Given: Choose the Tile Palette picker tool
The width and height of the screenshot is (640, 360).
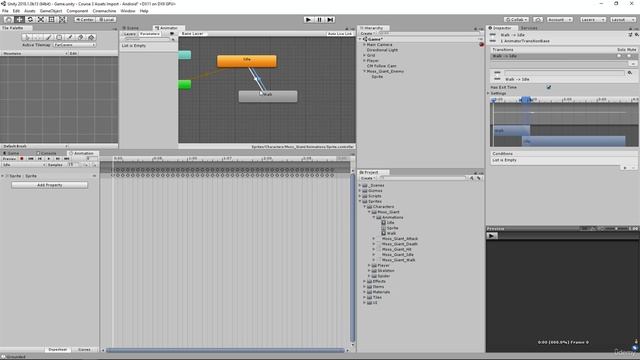Looking at the screenshot, I should coord(70,37).
